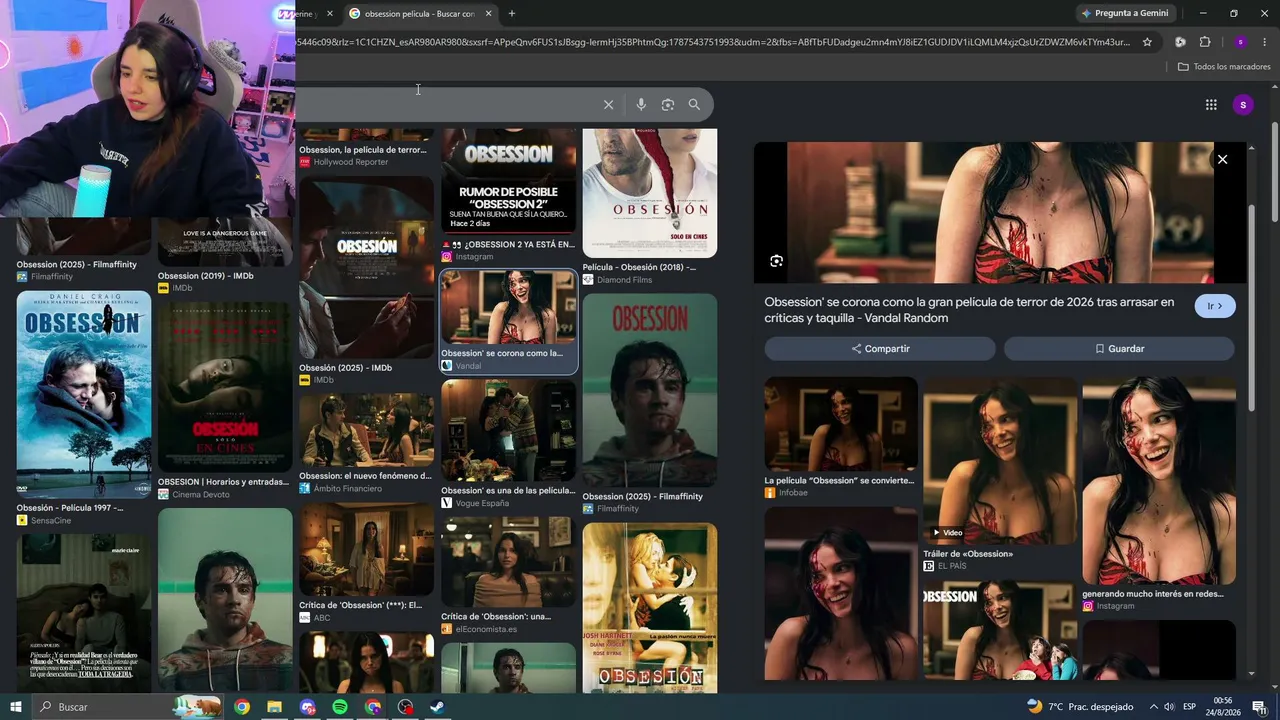Image resolution: width=1280 pixels, height=720 pixels.
Task: Save the image with Guardar
Action: (1119, 349)
